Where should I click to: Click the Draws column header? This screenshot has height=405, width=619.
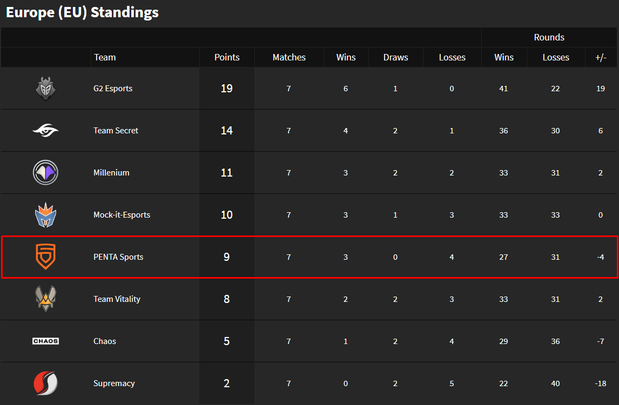tap(396, 57)
